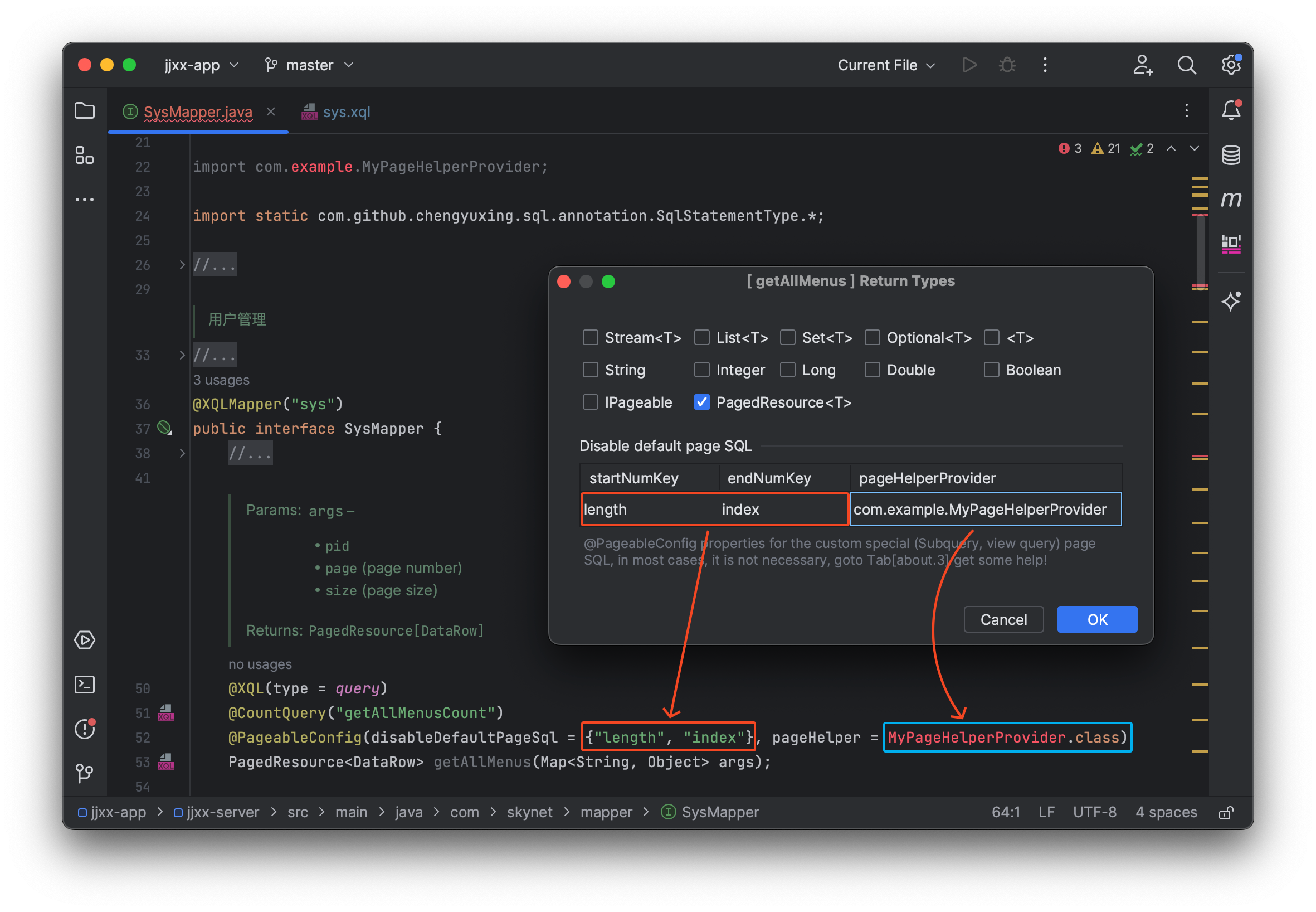The height and width of the screenshot is (912, 1316).
Task: Check the Integer return type
Action: pyautogui.click(x=701, y=370)
